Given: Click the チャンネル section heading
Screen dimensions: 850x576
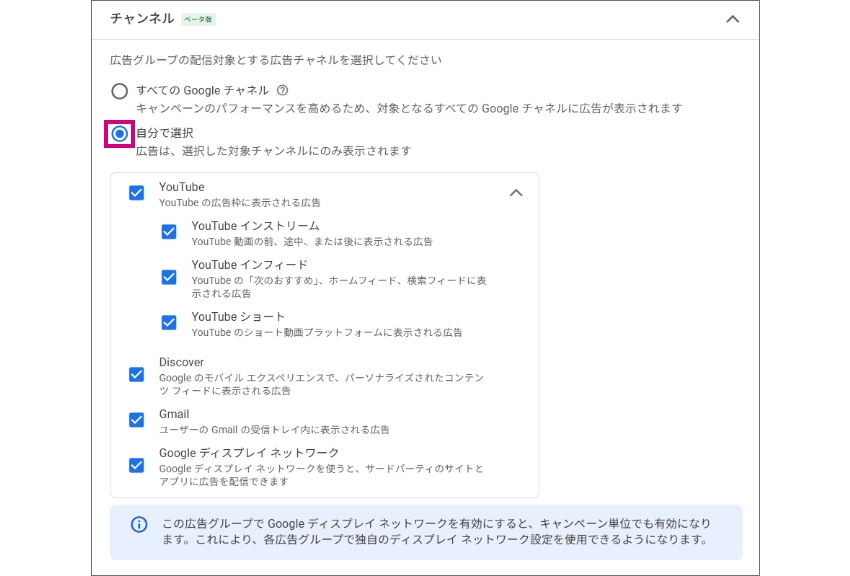Looking at the screenshot, I should tap(142, 19).
